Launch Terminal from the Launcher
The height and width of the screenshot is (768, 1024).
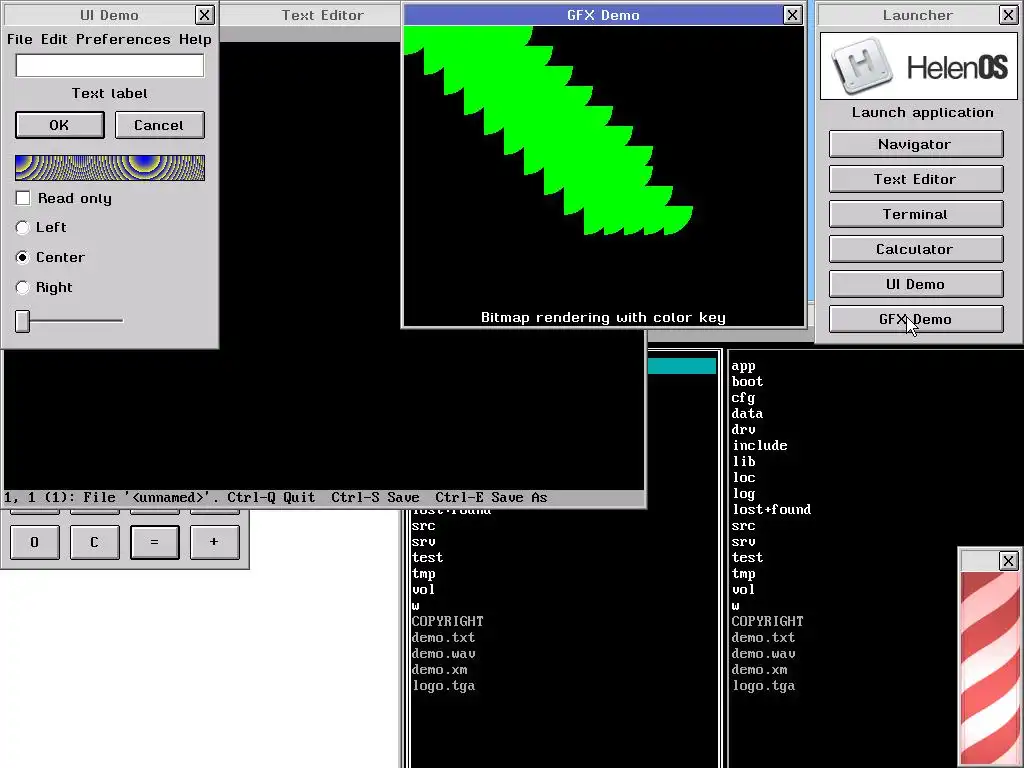916,214
